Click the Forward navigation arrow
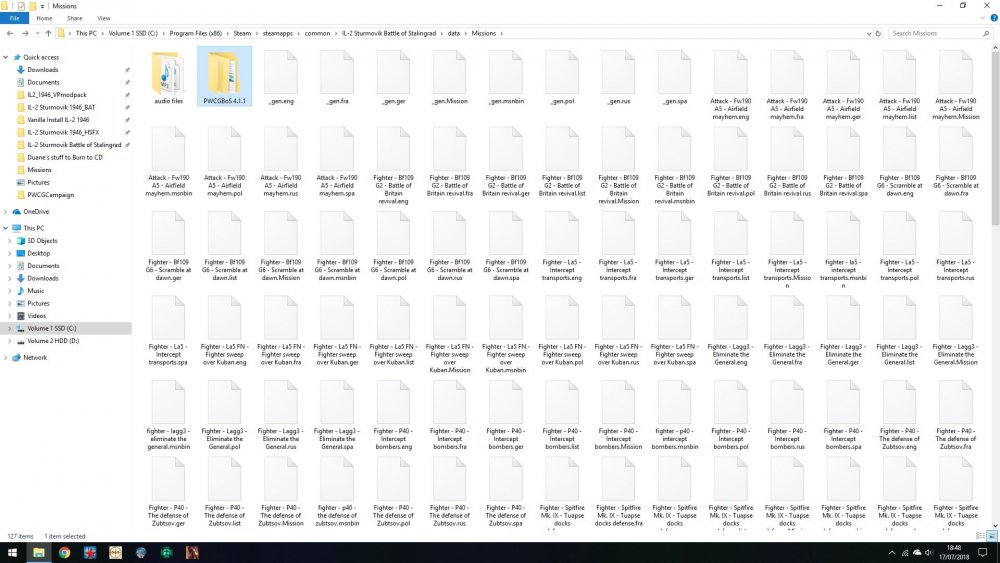 (25, 33)
